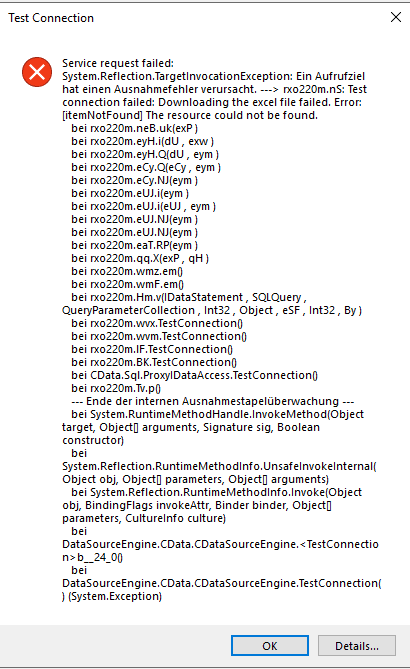Click the 'rxo220m.Hm.v(IDataStatement, SQLQuery' line
Viewport: 410px width, 669px height.
click(x=189, y=297)
